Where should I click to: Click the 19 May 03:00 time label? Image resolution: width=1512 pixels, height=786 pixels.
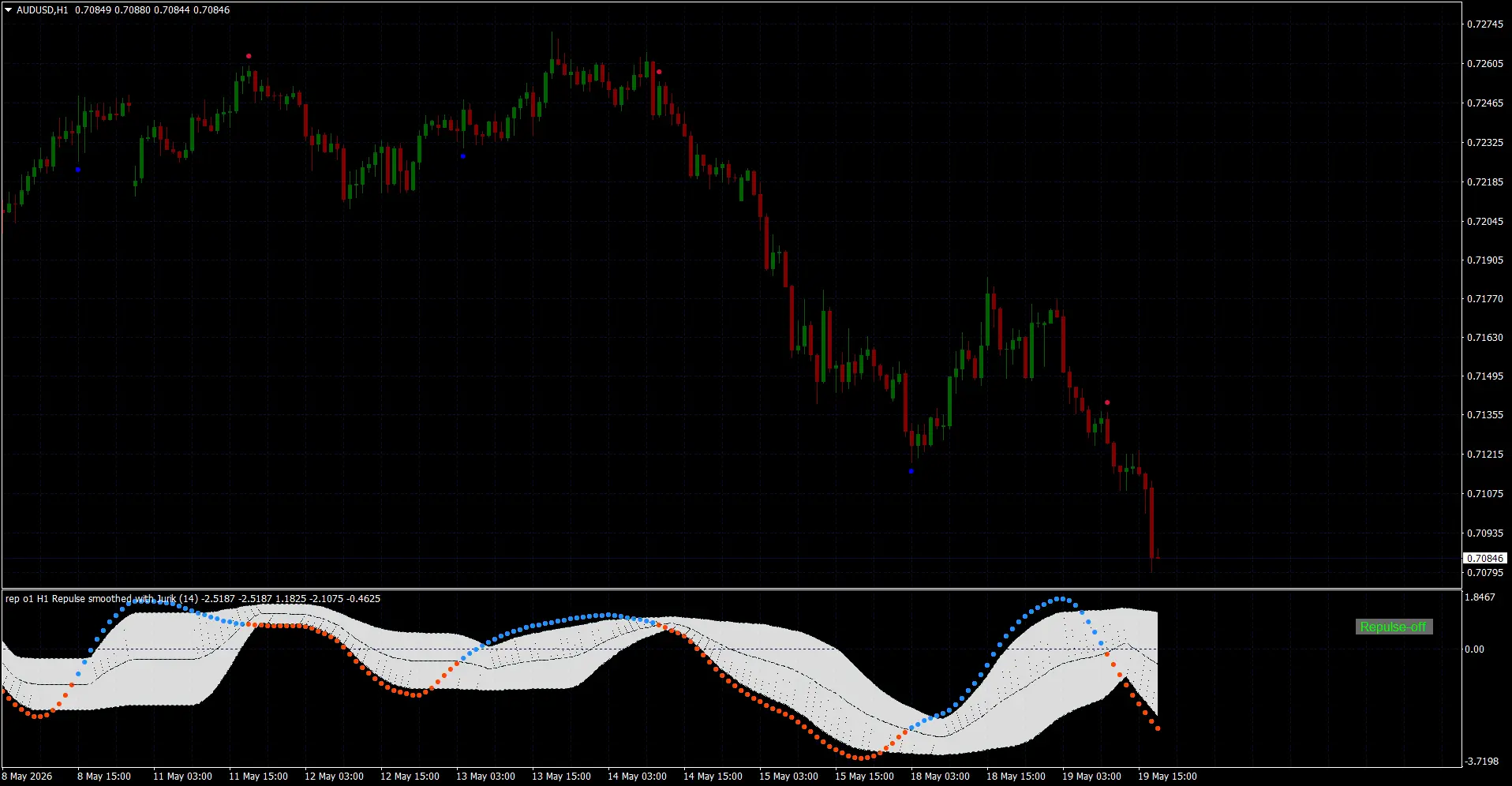[x=1091, y=777]
